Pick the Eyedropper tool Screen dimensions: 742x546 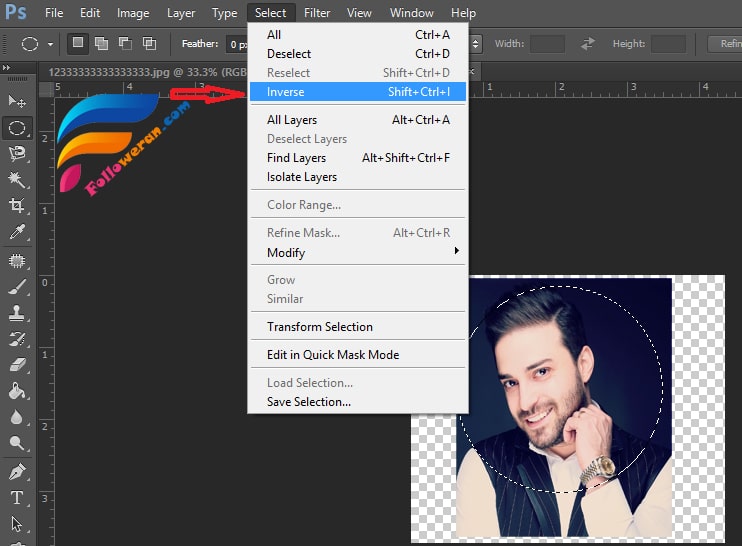click(x=17, y=232)
